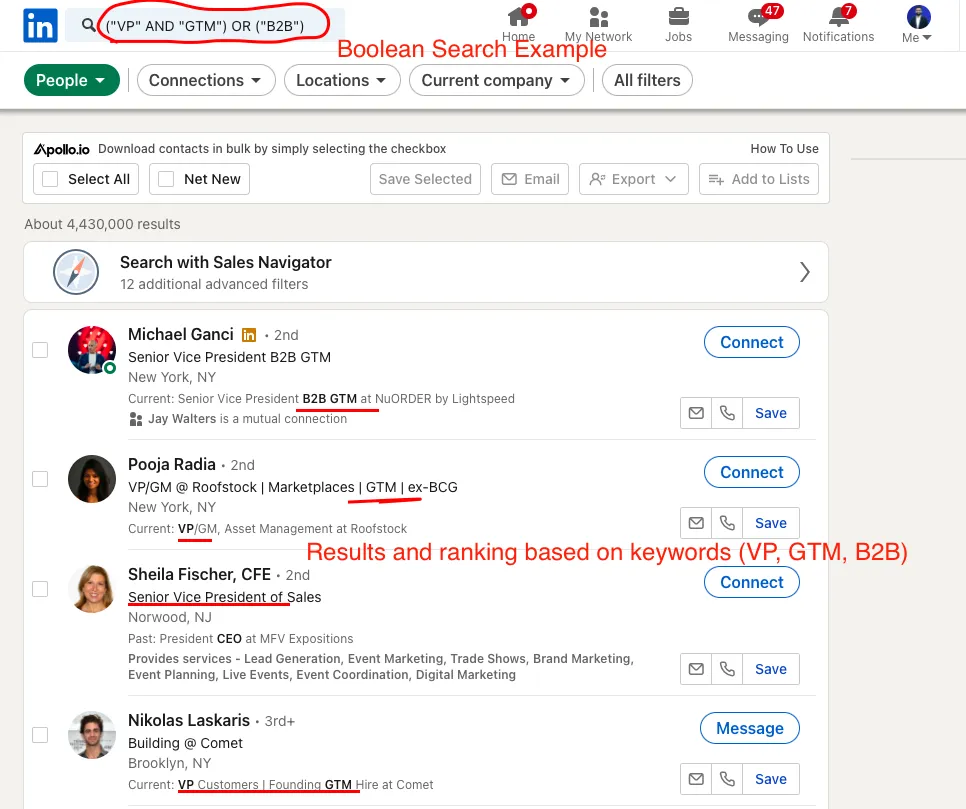Tick the checkbox beside Sheila Fischer

(40, 589)
